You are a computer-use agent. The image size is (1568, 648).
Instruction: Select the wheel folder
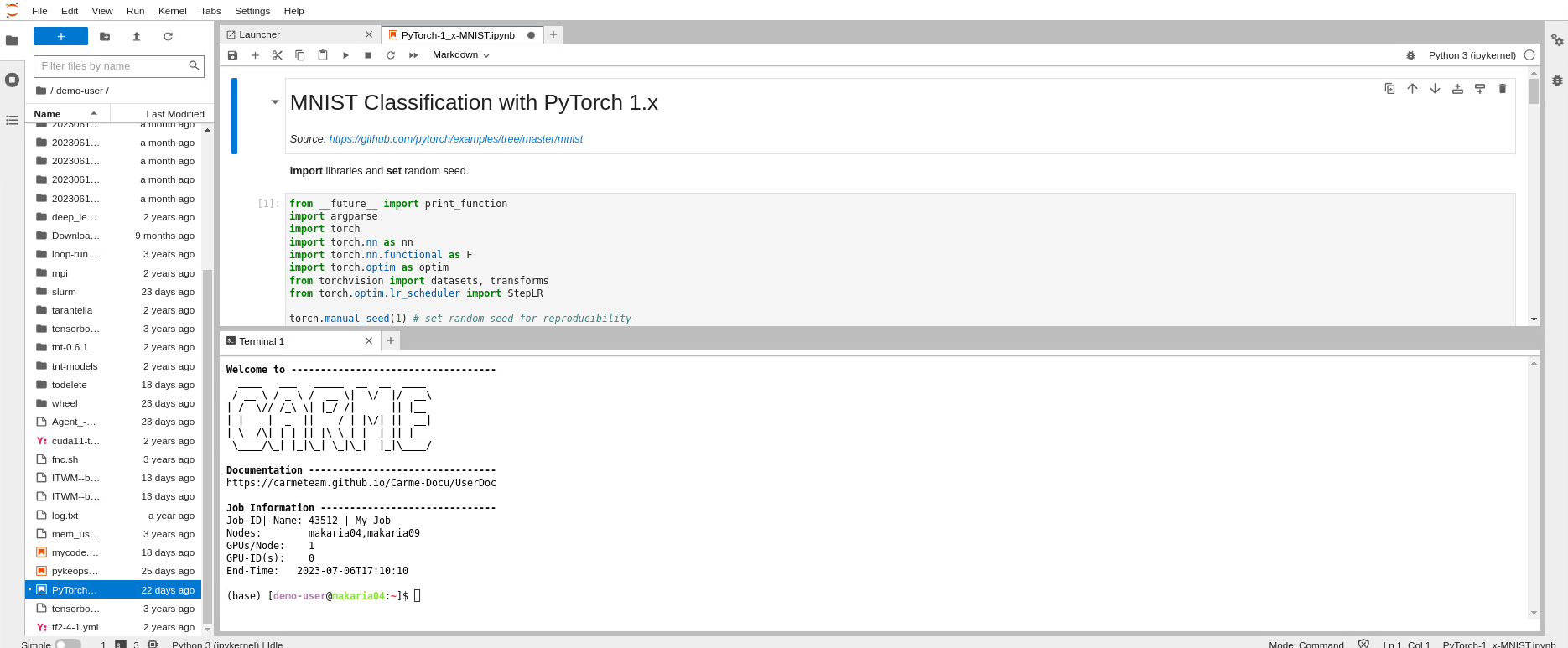point(114,403)
